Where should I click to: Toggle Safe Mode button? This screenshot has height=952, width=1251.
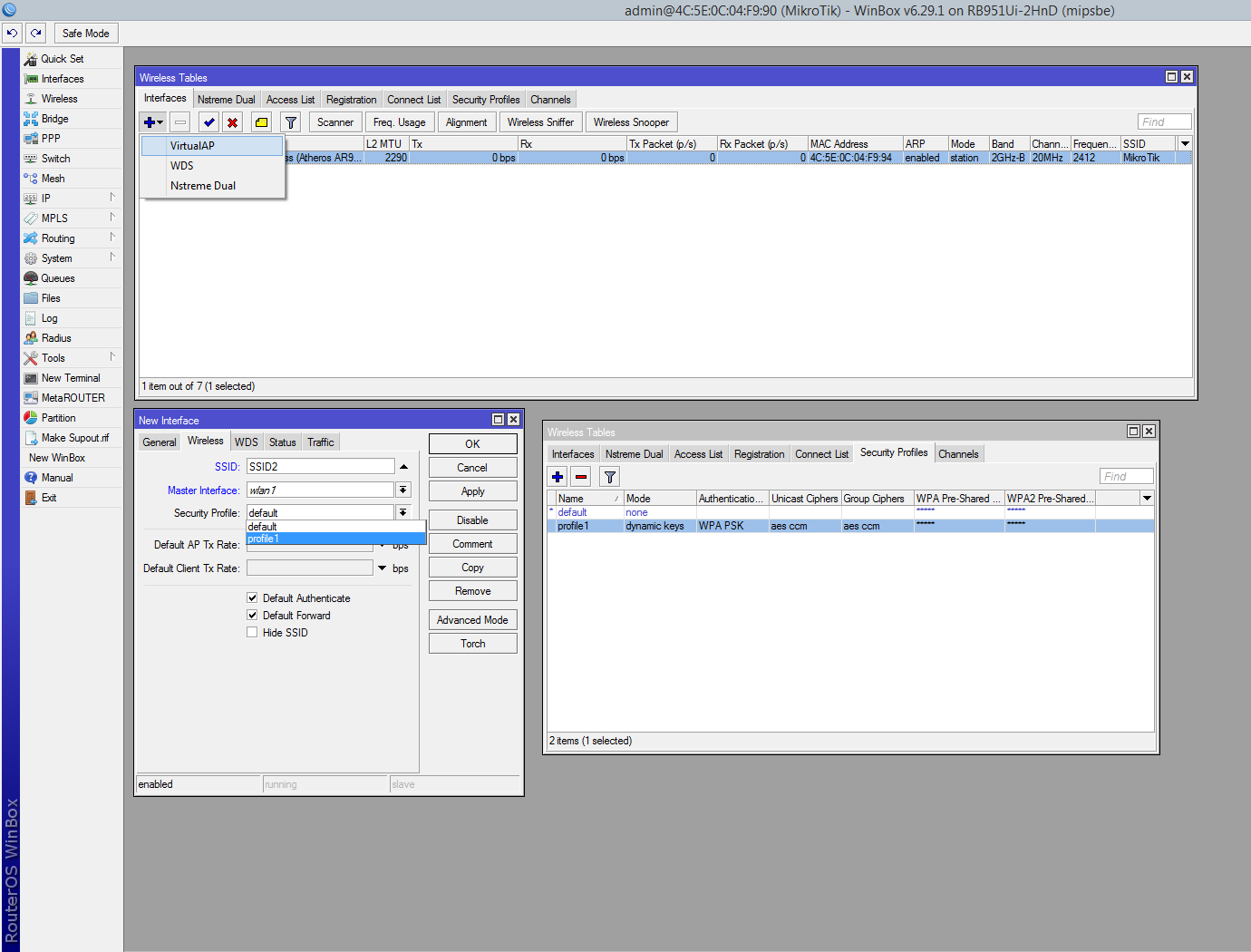[86, 34]
